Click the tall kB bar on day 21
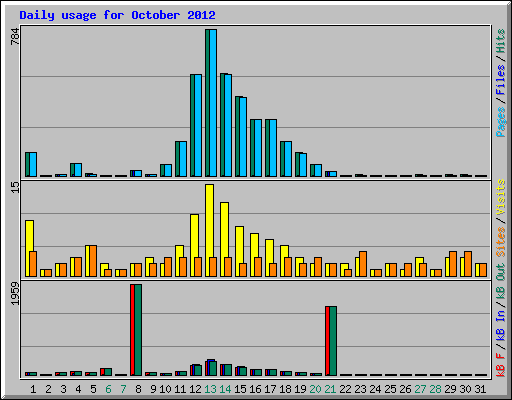512x400 pixels. click(x=331, y=341)
